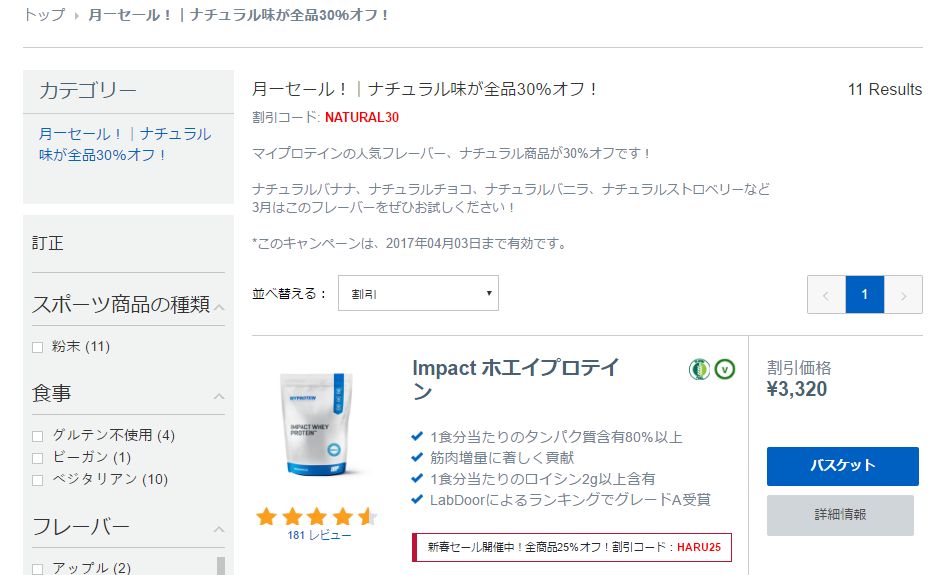The height and width of the screenshot is (575, 938).
Task: Go to トップ in the breadcrumb
Action: (x=44, y=14)
